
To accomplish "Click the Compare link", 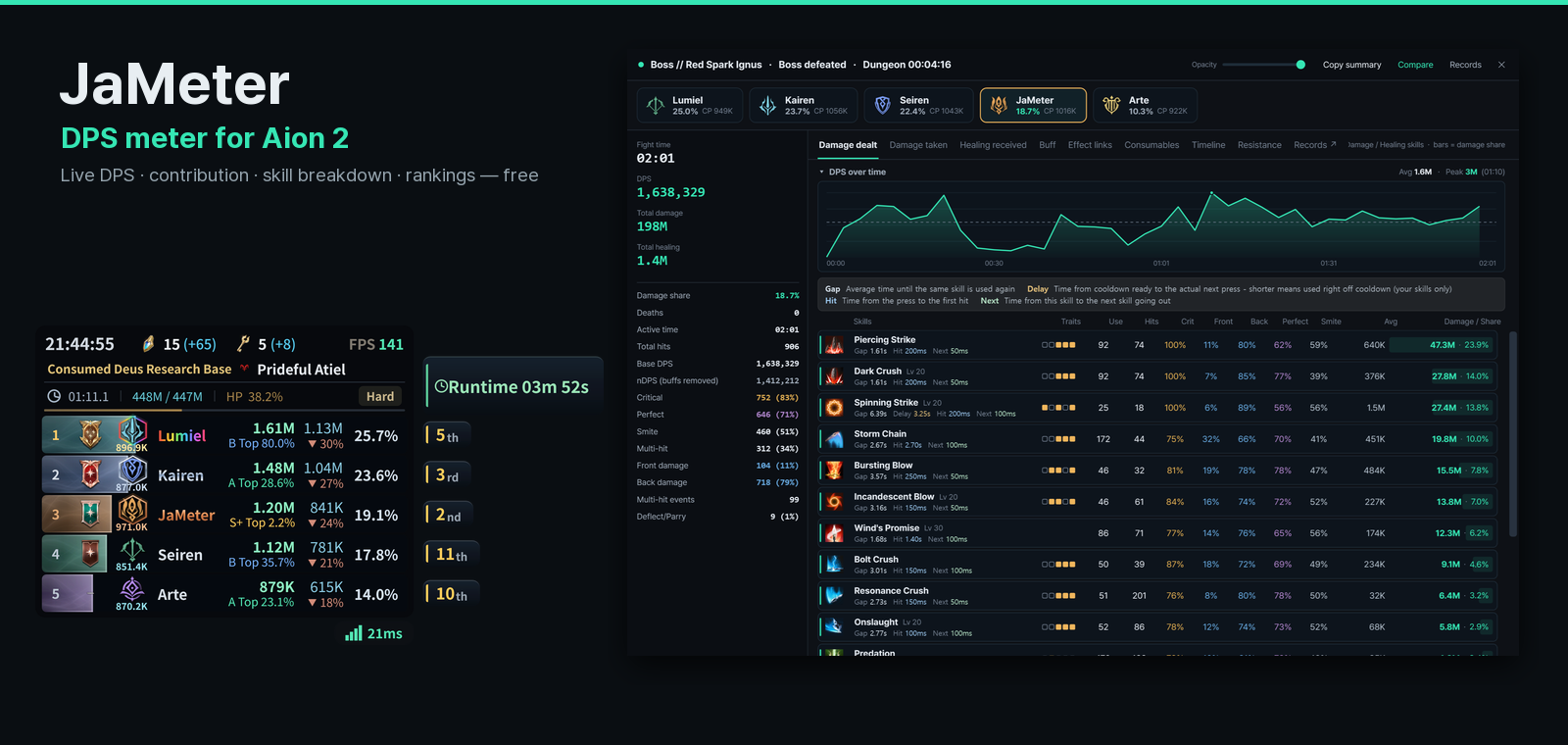I will click(1415, 65).
